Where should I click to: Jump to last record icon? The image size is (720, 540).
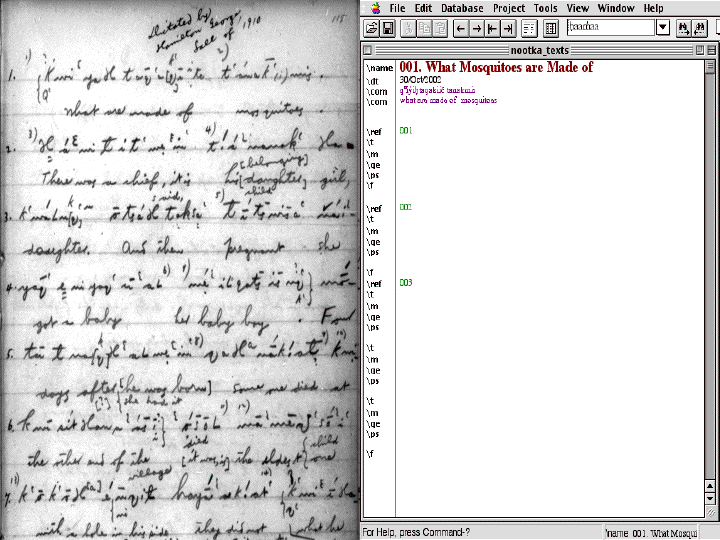508,28
